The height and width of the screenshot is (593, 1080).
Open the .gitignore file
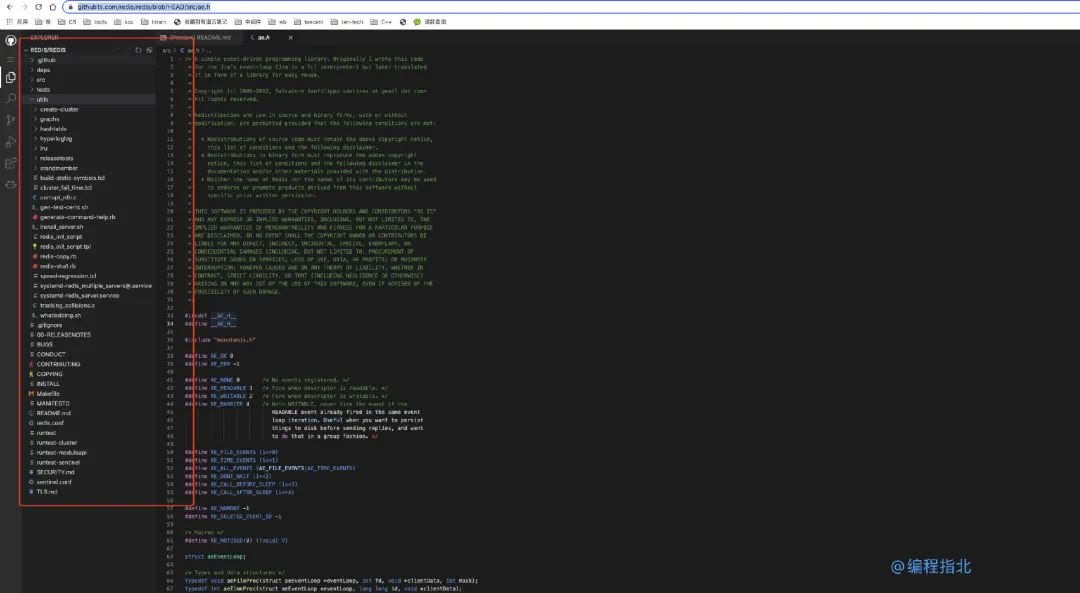tap(90, 325)
